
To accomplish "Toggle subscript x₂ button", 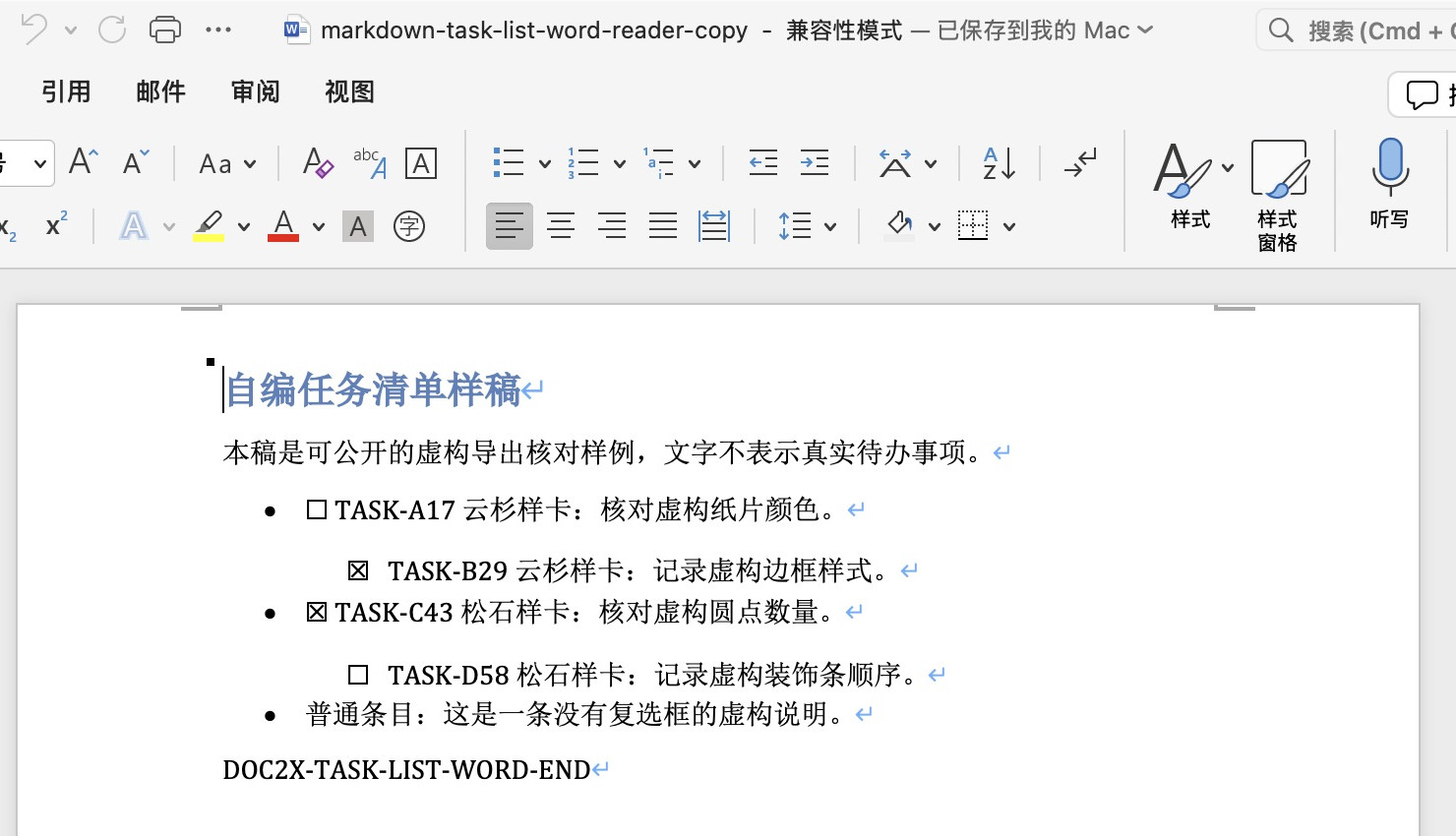I will click(7, 227).
